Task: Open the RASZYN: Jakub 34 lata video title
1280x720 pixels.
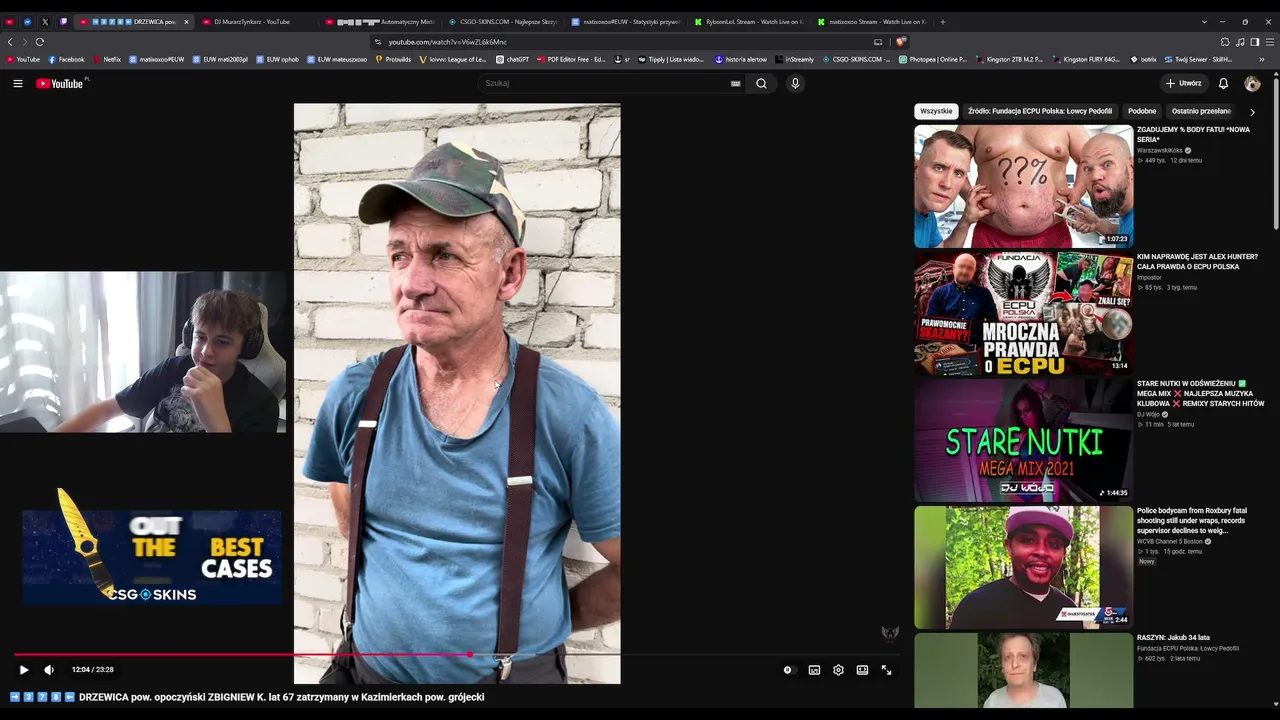Action: (1173, 637)
